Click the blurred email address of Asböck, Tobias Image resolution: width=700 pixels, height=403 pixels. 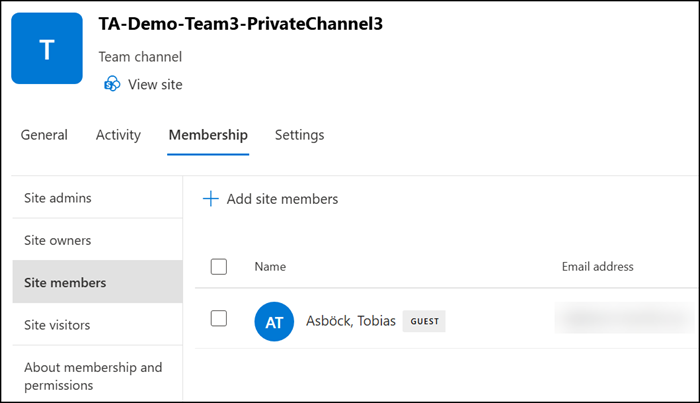pyautogui.click(x=625, y=318)
